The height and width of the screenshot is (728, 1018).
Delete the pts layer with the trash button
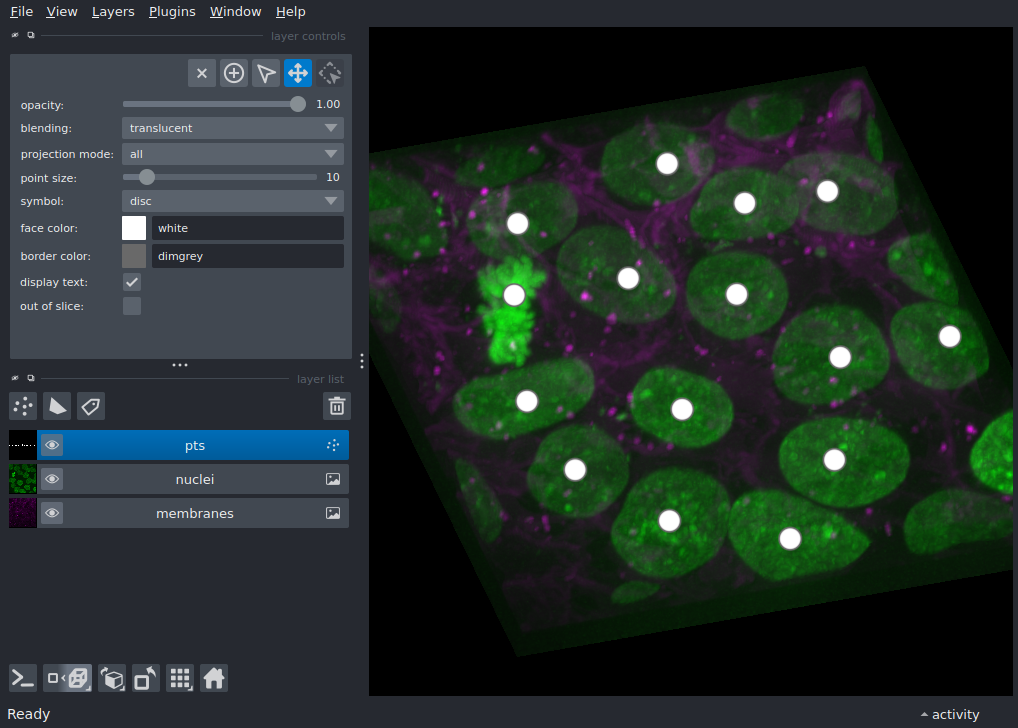pos(336,406)
